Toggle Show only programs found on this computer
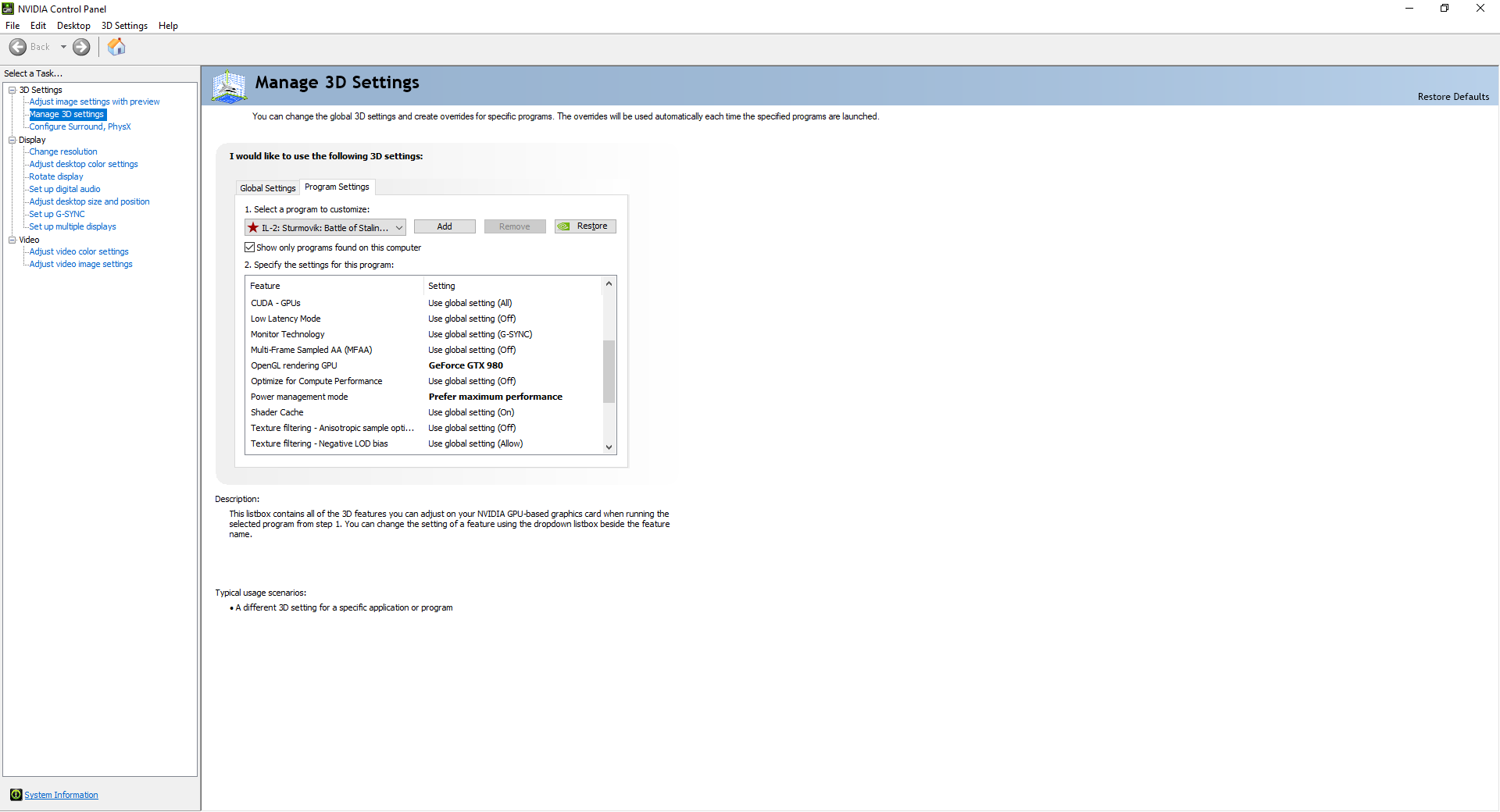Viewport: 1500px width, 812px height. tap(250, 248)
